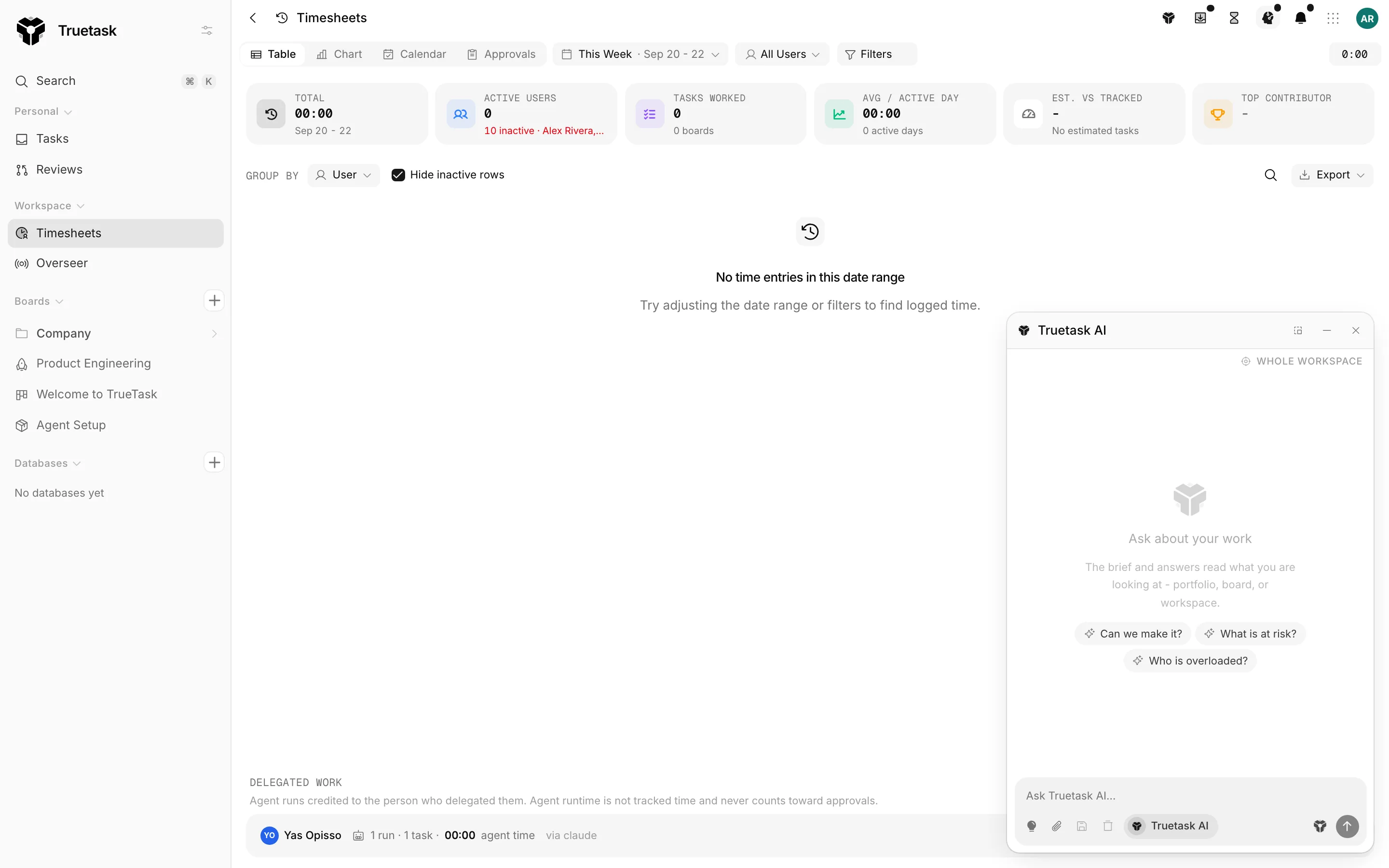This screenshot has width=1389, height=868.
Task: Attach a file with the paperclip
Action: (1057, 826)
